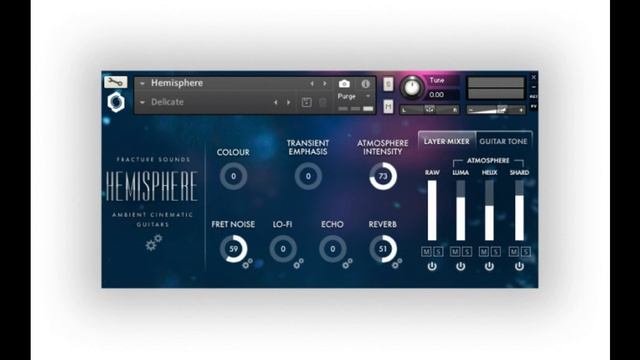The image size is (640, 360).
Task: Toggle power for the HELIX layer
Action: tap(489, 266)
